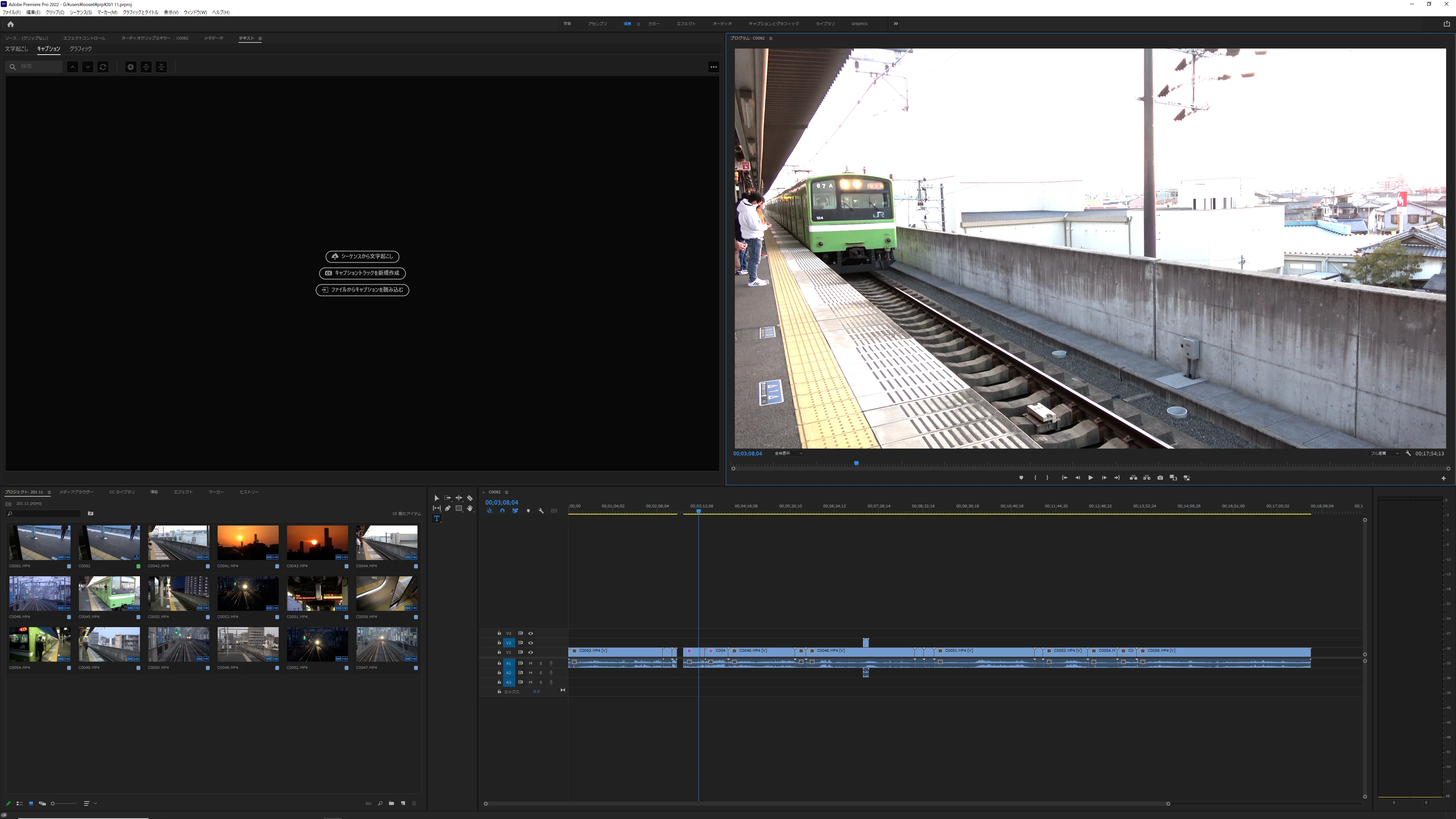
Task: Open the 全体表示 zoom level dropdown
Action: tap(789, 453)
